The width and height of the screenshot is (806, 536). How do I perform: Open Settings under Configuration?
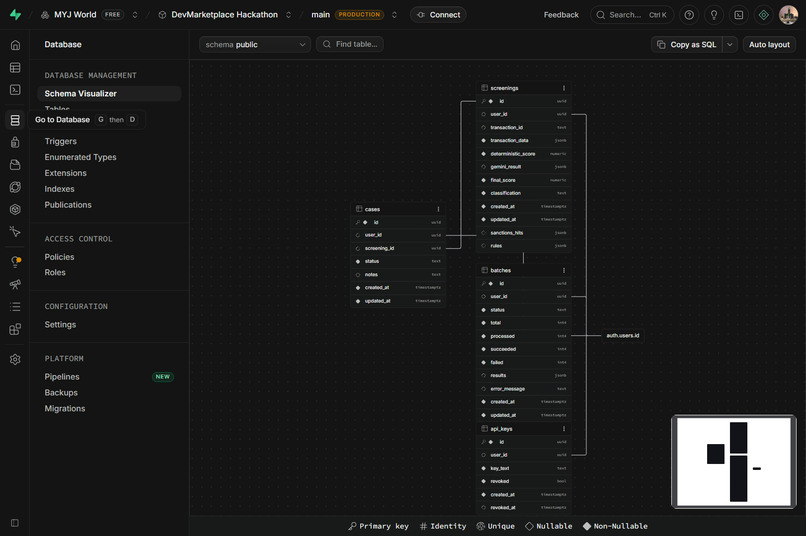coord(60,325)
